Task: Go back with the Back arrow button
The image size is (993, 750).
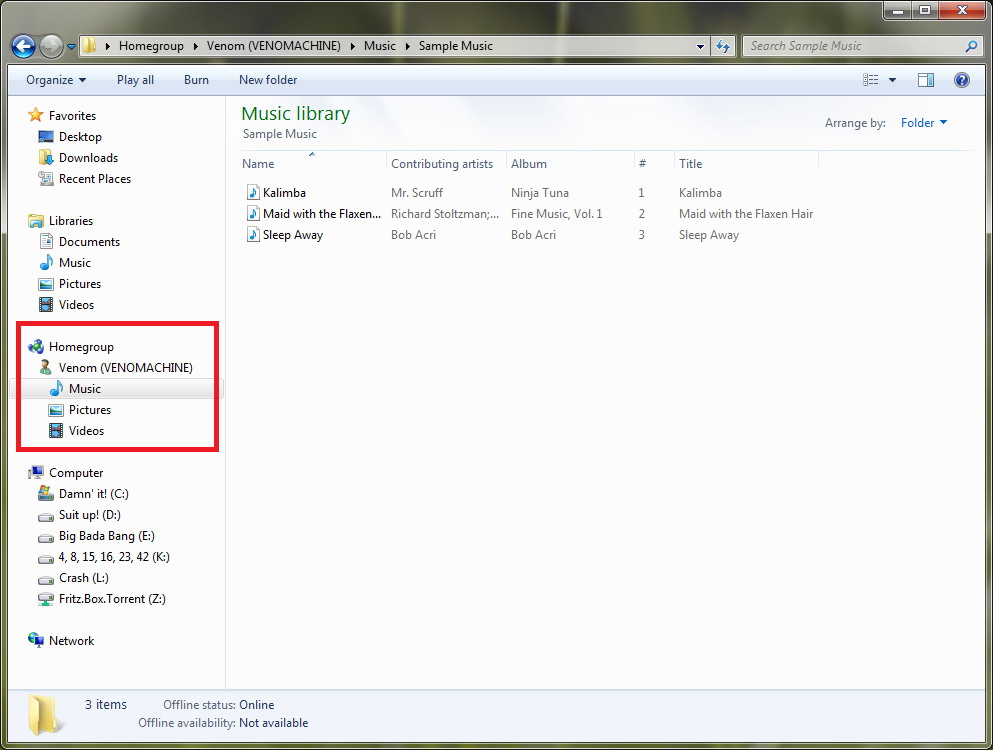Action: (x=23, y=46)
